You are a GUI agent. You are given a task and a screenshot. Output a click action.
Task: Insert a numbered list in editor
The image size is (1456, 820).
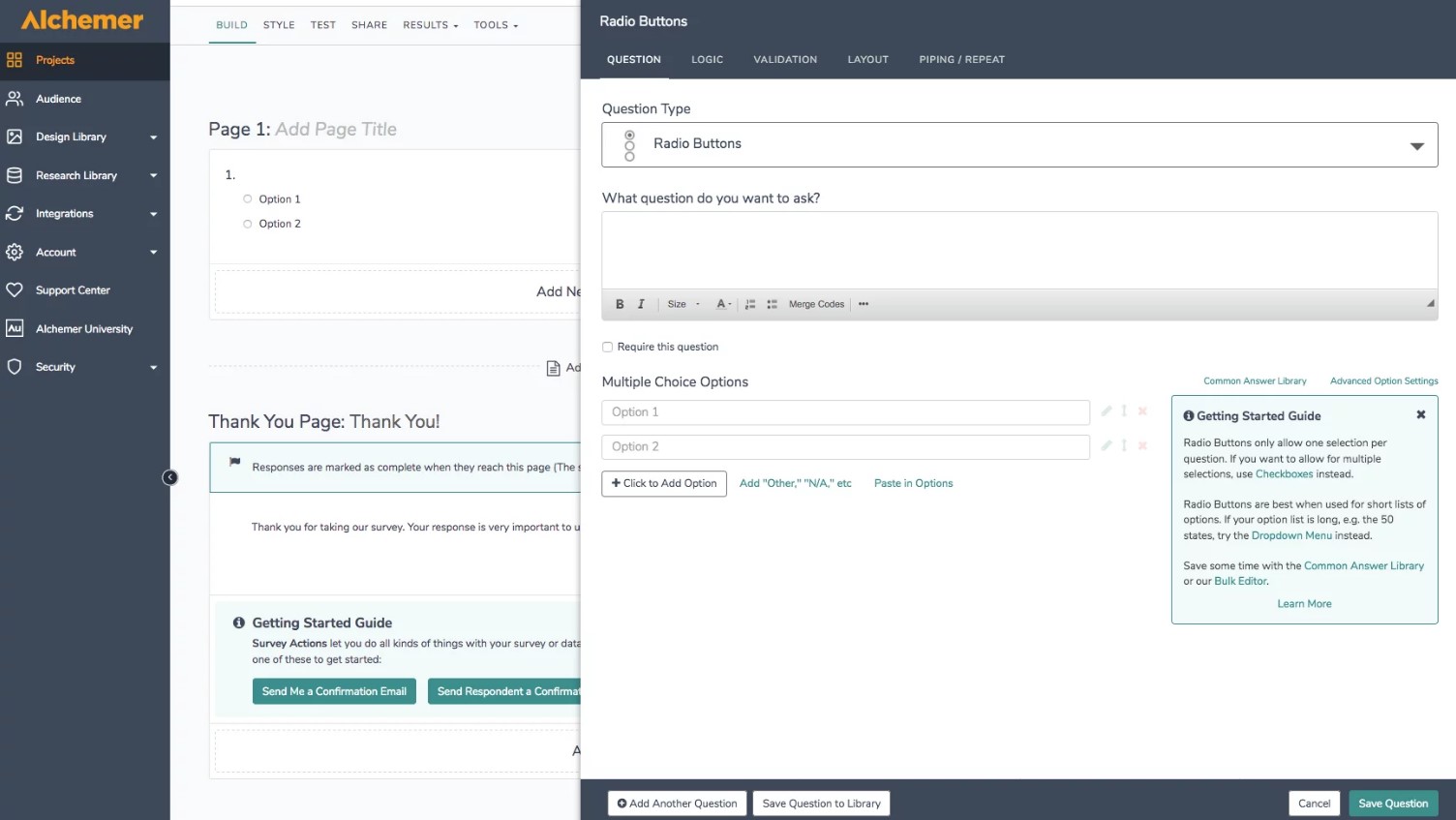point(750,304)
